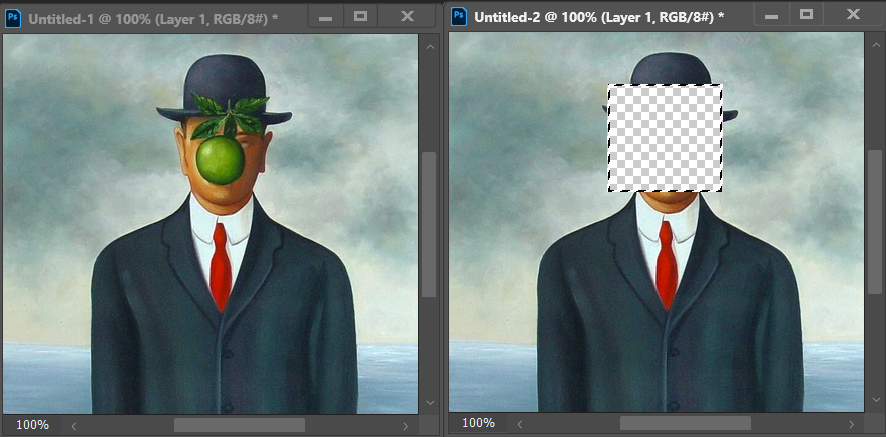Image resolution: width=886 pixels, height=437 pixels.
Task: Click horizontal scrollbar thumb in Untitled-2
Action: click(685, 423)
